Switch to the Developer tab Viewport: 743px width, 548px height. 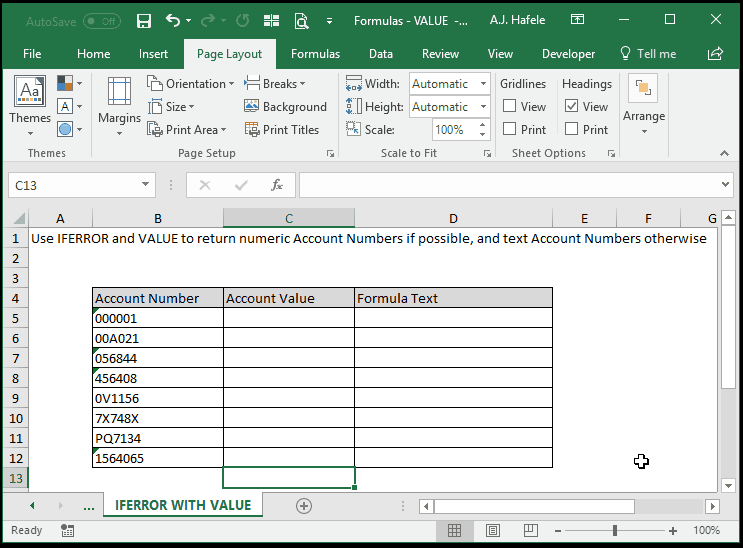click(x=568, y=54)
